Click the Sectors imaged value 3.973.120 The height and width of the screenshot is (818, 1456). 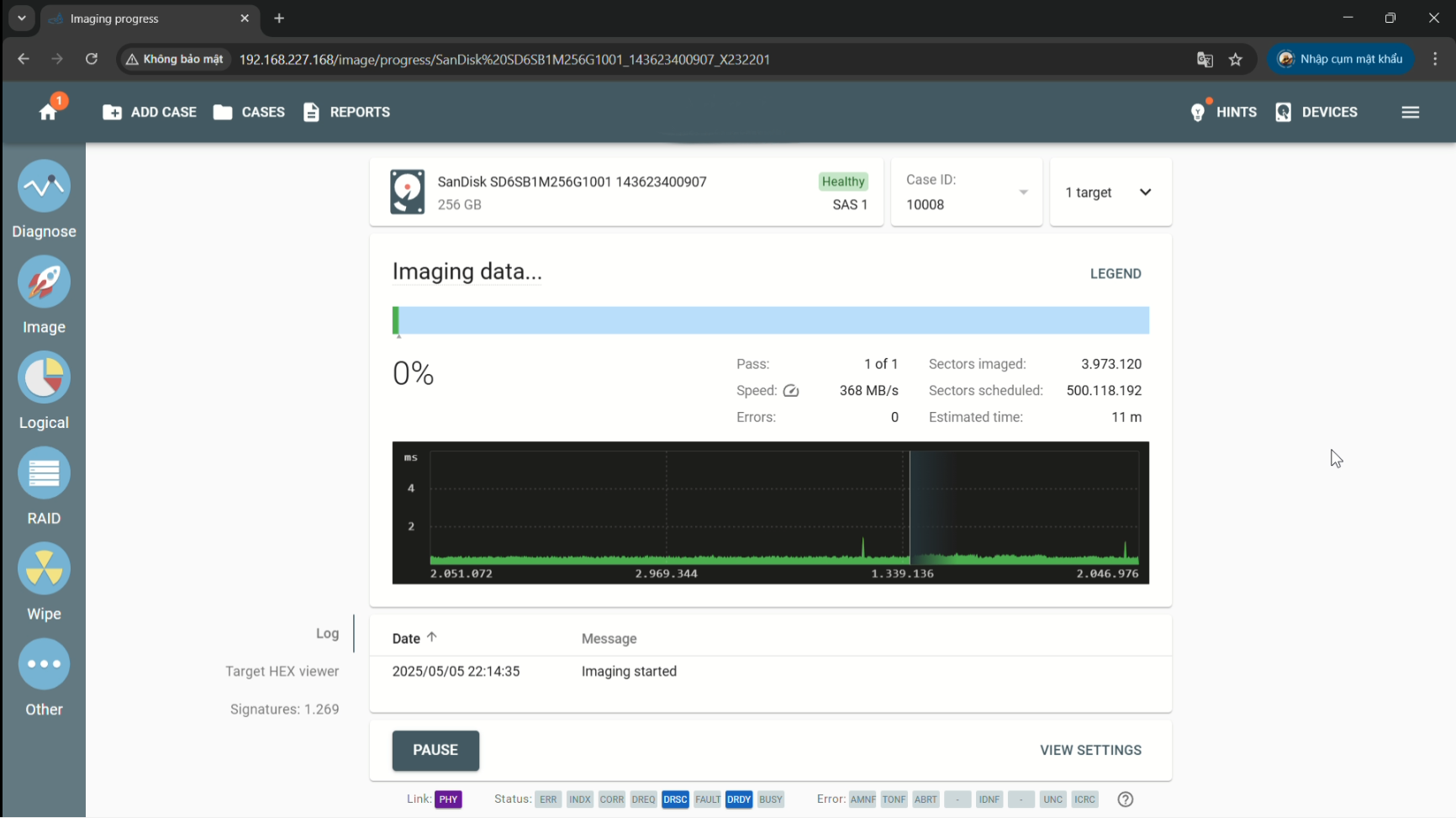1111,364
